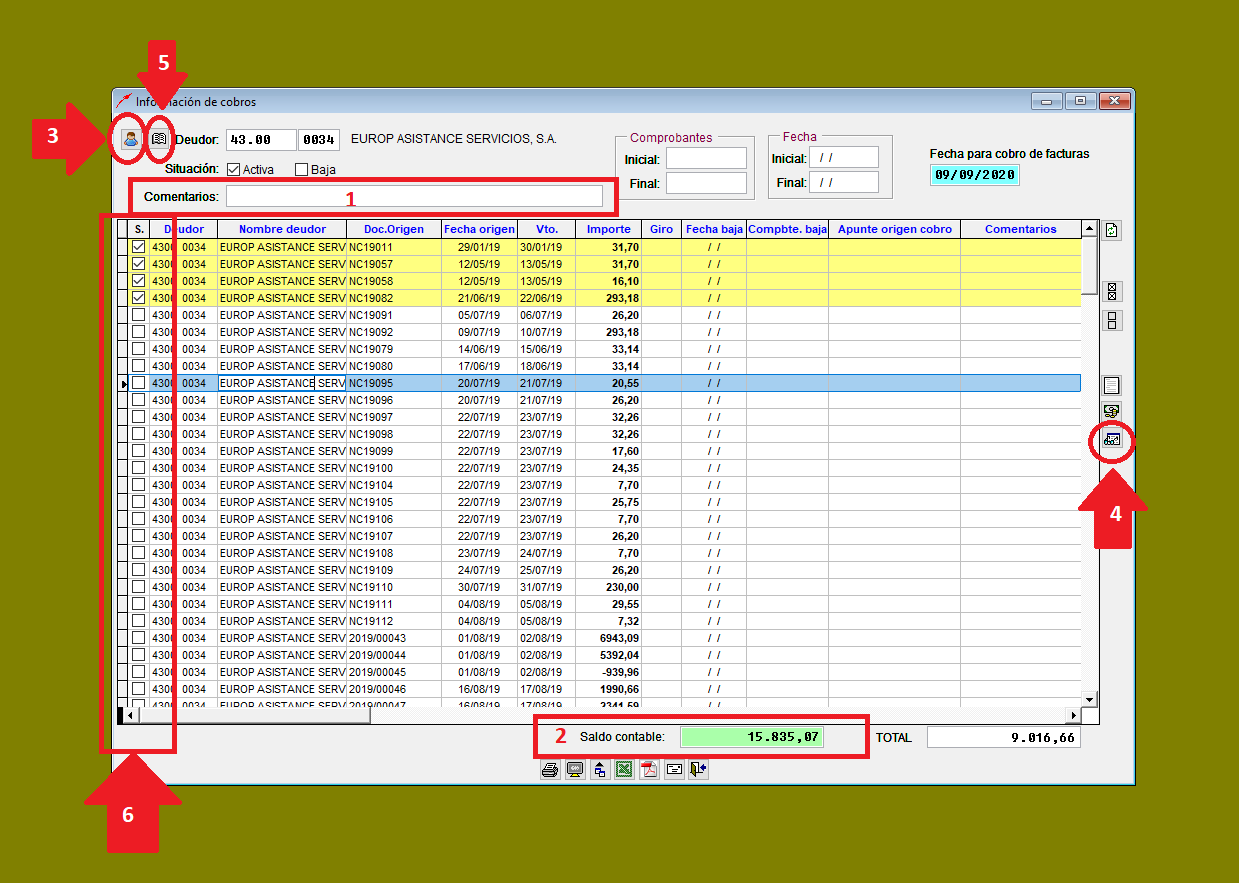Click the origin date 30/07/19

coord(479,587)
